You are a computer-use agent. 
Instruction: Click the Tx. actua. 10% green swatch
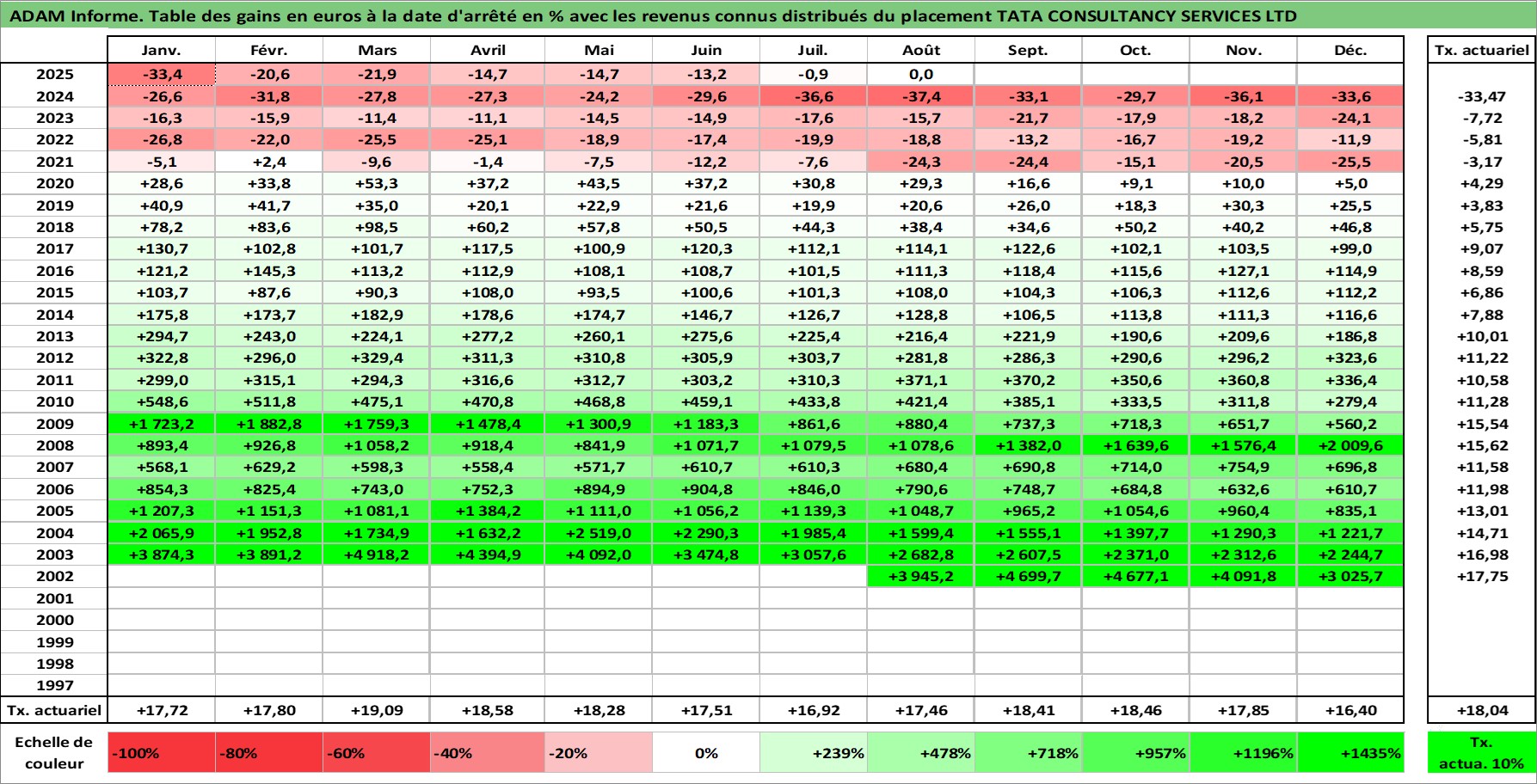pos(1482,753)
